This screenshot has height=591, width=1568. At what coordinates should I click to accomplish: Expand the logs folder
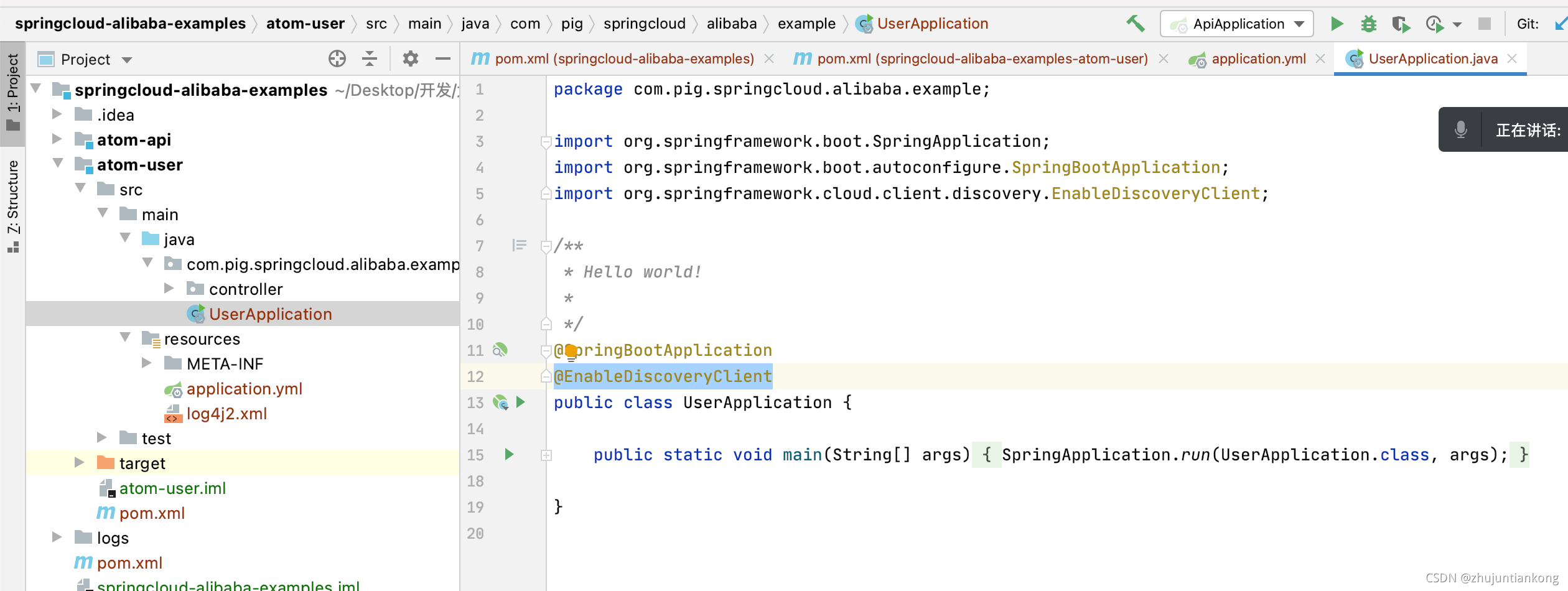(57, 537)
